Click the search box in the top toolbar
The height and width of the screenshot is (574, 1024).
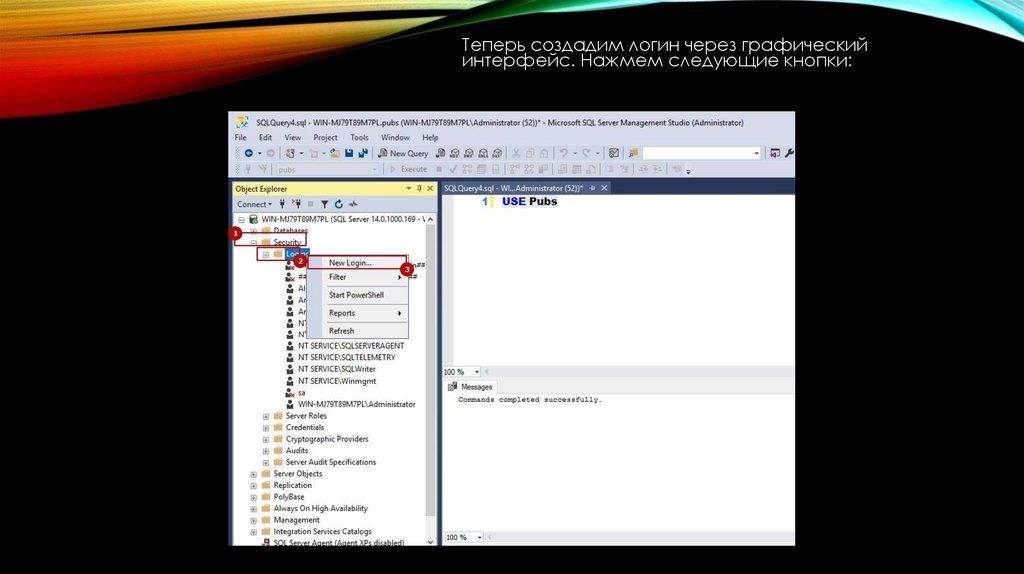point(702,153)
